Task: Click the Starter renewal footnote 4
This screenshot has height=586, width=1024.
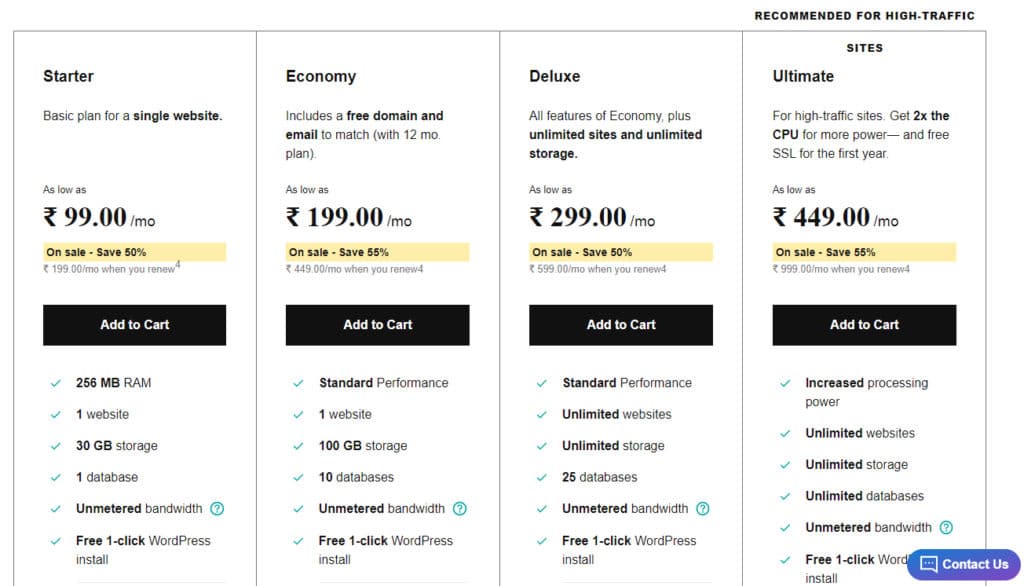Action: tap(178, 265)
